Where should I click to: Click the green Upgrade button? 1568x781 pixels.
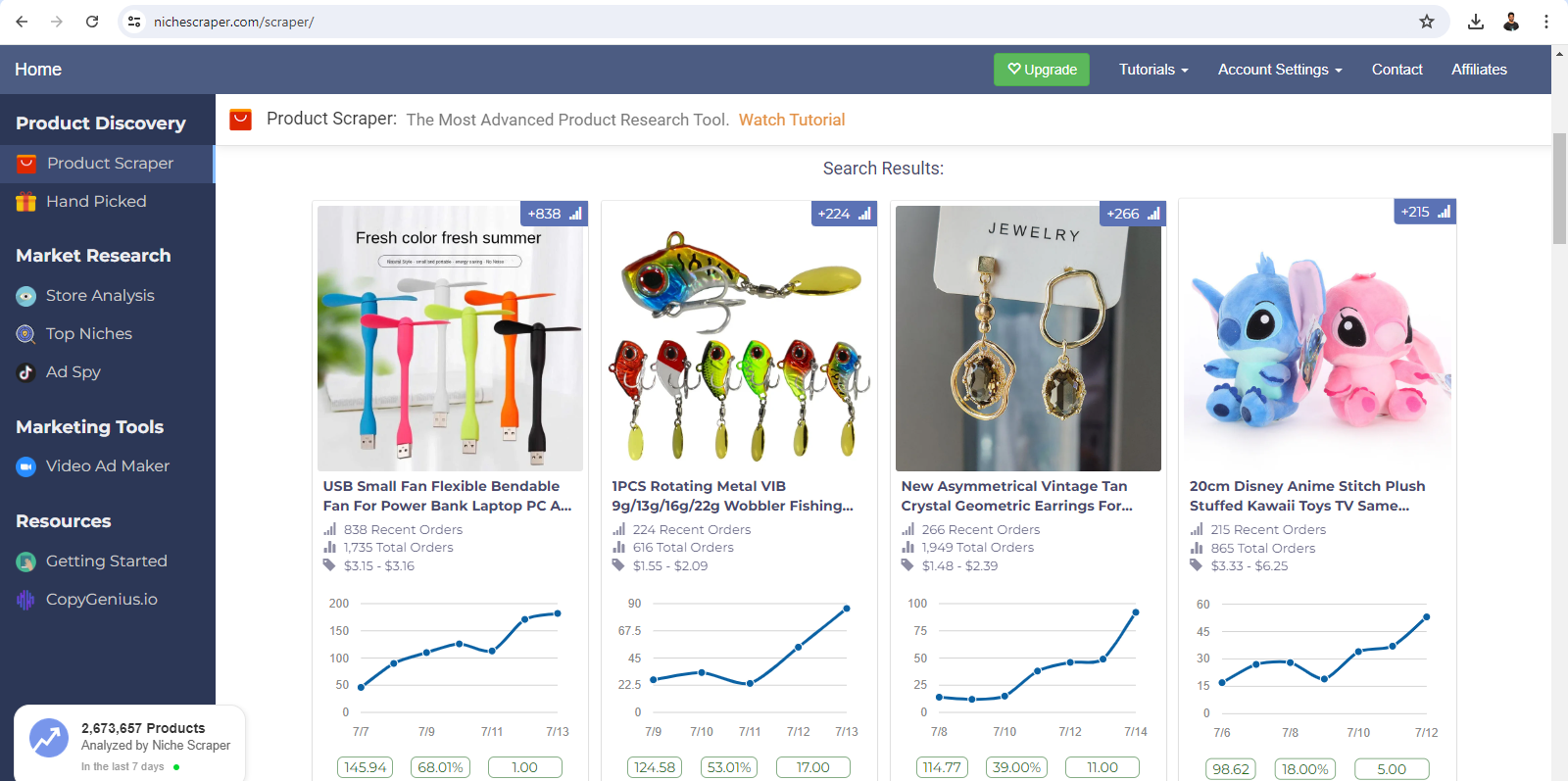coord(1042,70)
